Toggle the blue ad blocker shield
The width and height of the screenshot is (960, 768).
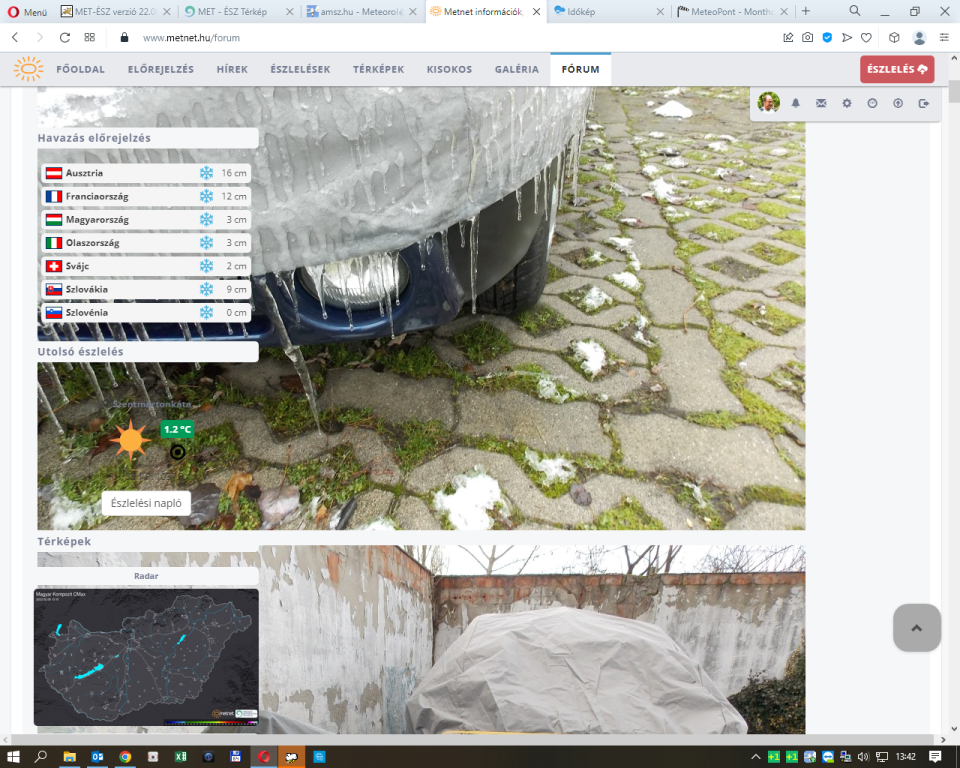point(827,37)
